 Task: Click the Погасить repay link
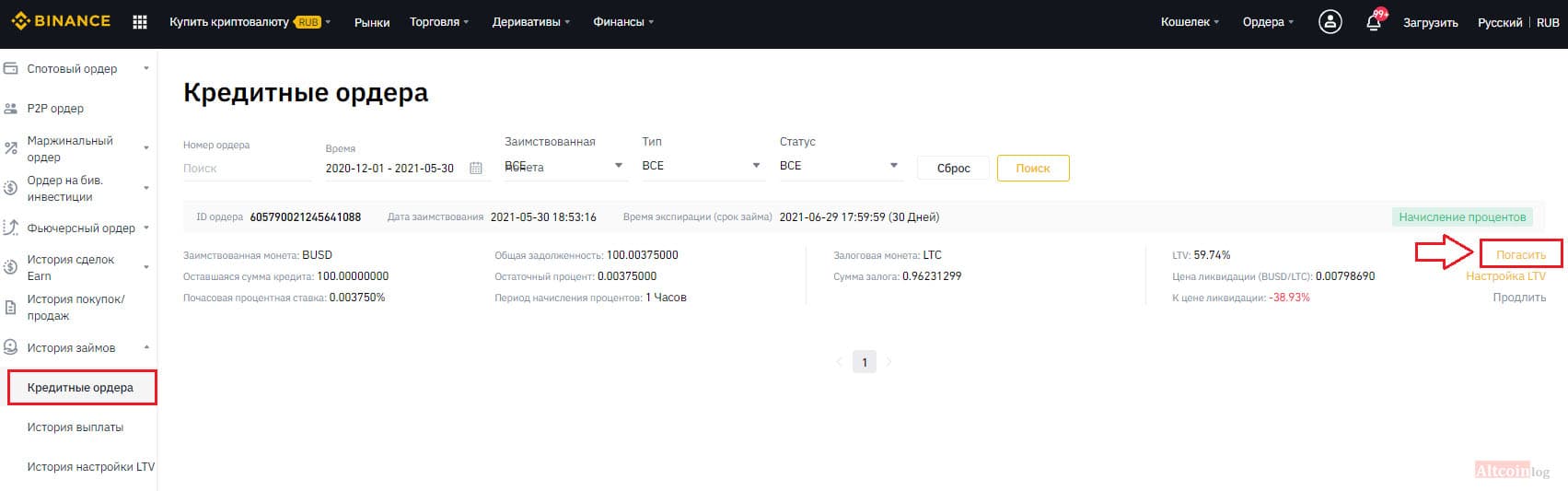pos(1520,254)
